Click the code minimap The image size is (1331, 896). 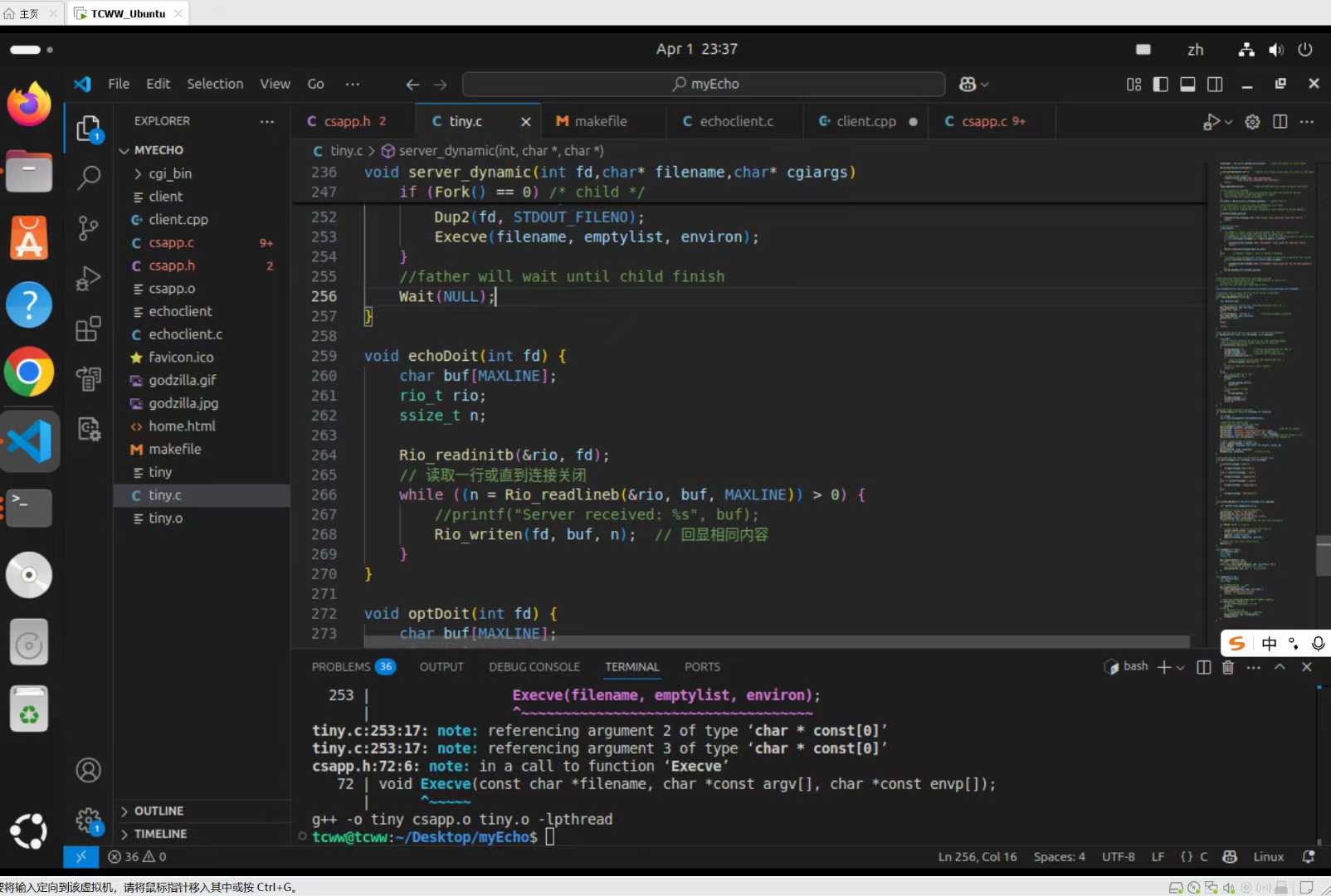(1260, 390)
